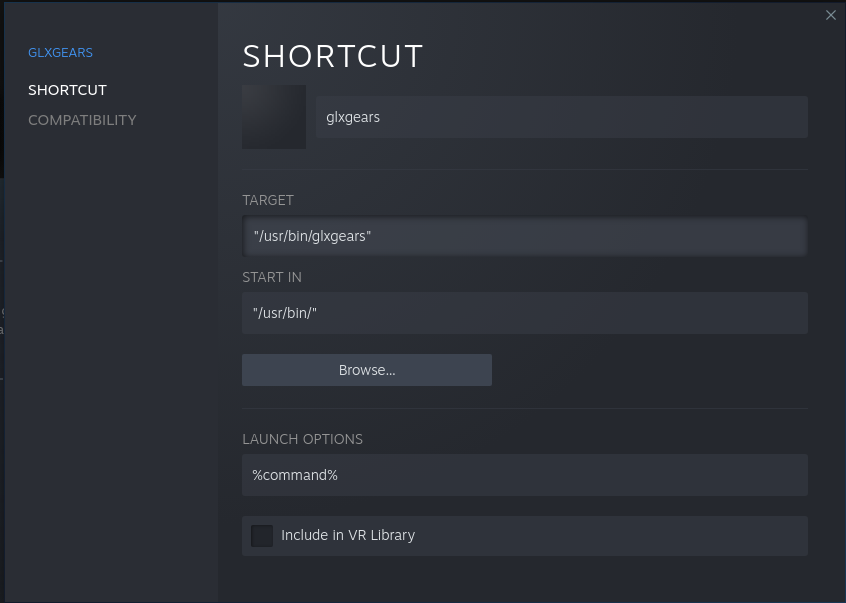Click the Include in VR Library label
This screenshot has height=603, width=846.
pos(348,535)
